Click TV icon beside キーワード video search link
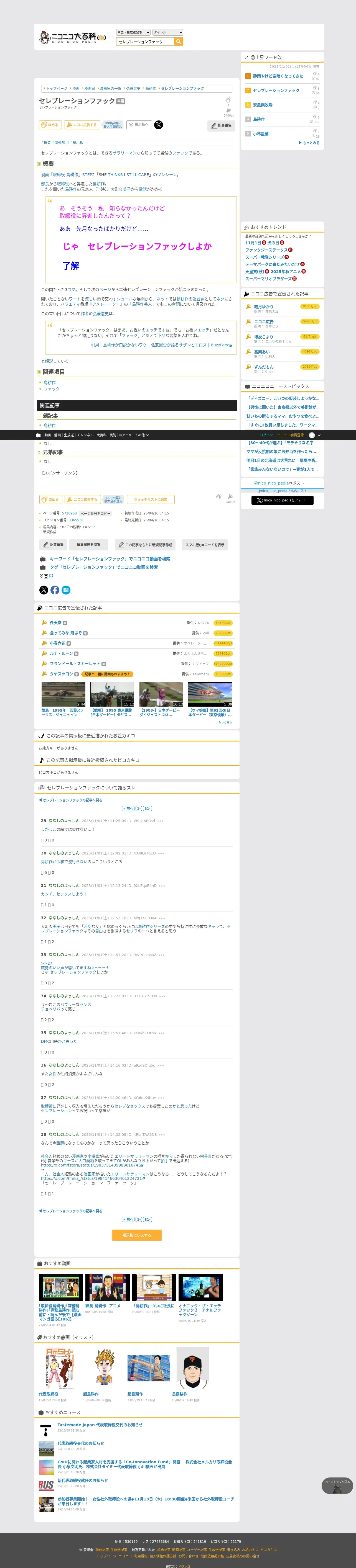This screenshot has height=1568, width=356. click(43, 559)
